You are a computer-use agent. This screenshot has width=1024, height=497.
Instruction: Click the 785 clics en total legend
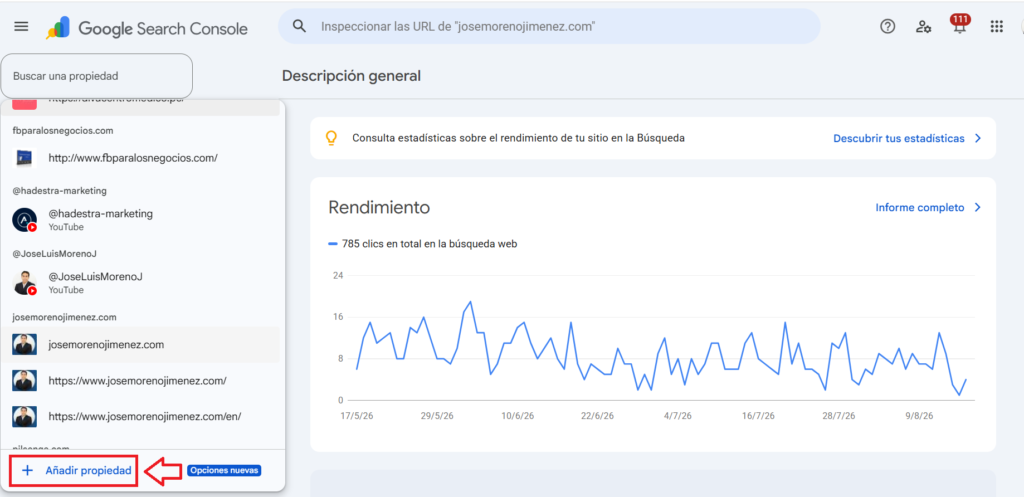tap(423, 244)
